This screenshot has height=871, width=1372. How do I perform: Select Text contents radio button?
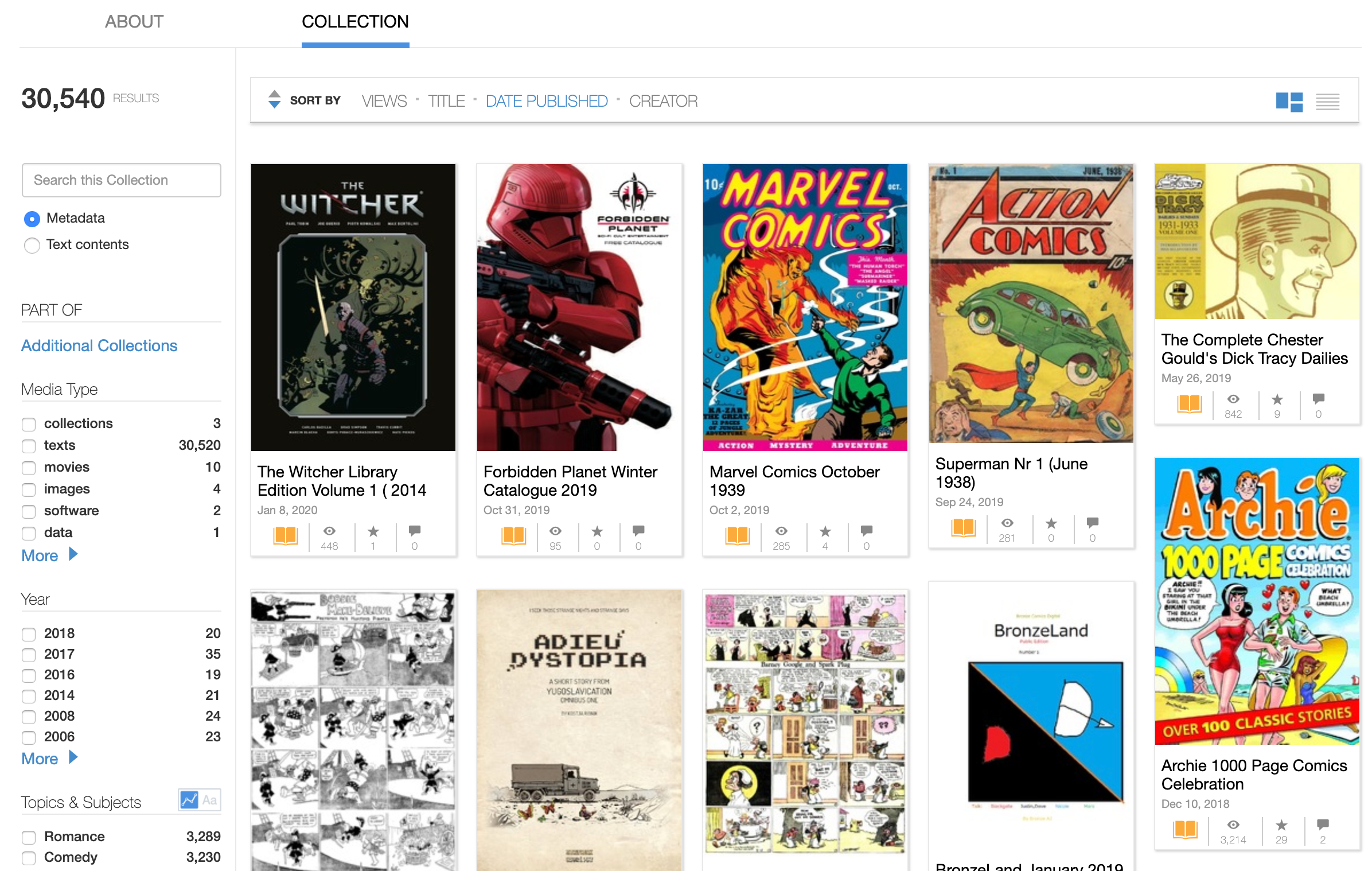coord(32,245)
